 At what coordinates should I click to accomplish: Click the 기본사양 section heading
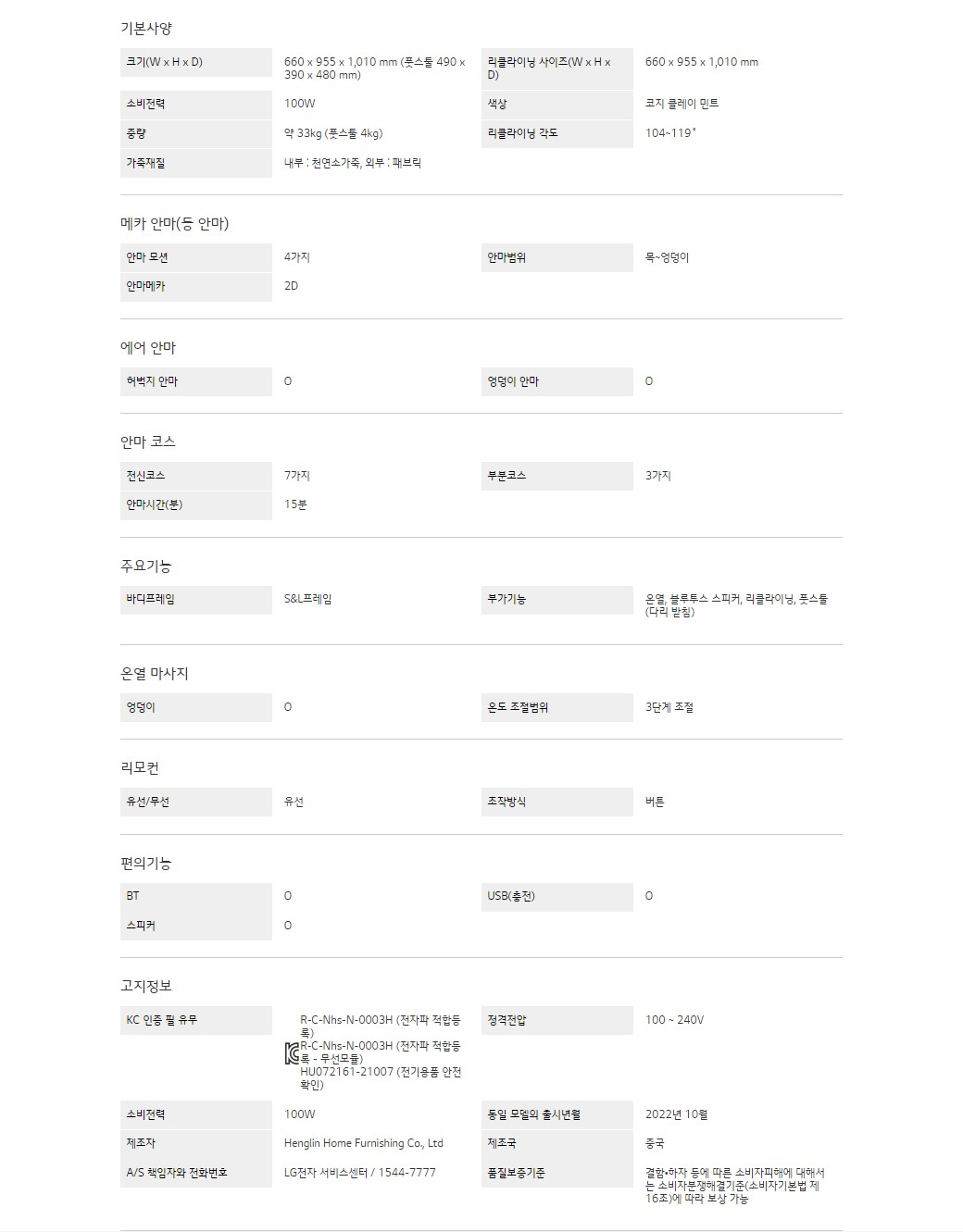(x=146, y=29)
